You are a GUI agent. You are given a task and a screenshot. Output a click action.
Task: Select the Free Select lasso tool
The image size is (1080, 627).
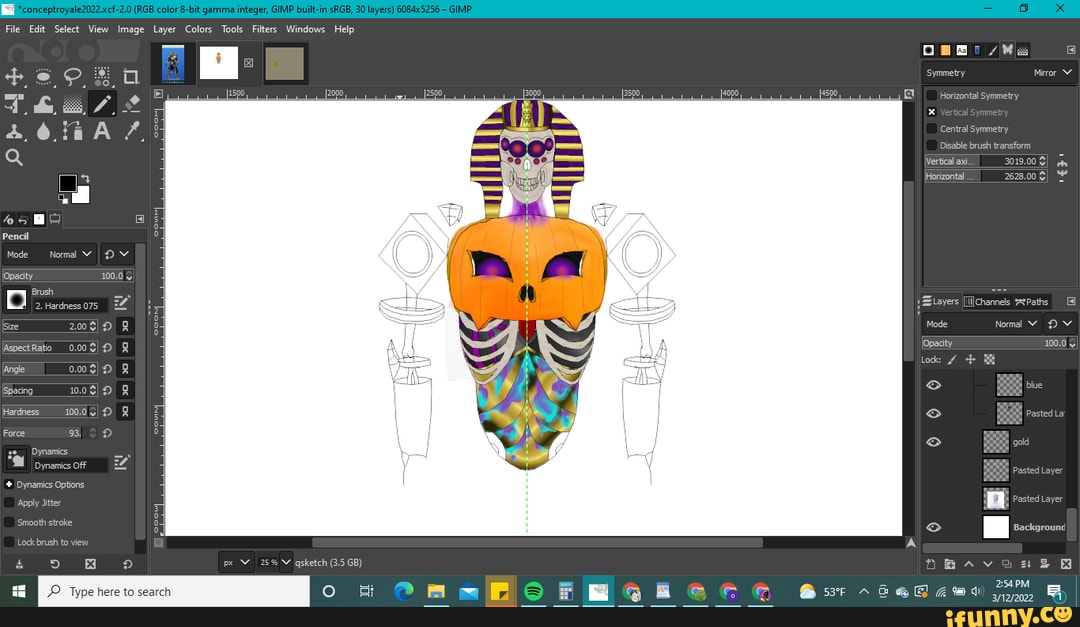pyautogui.click(x=73, y=77)
